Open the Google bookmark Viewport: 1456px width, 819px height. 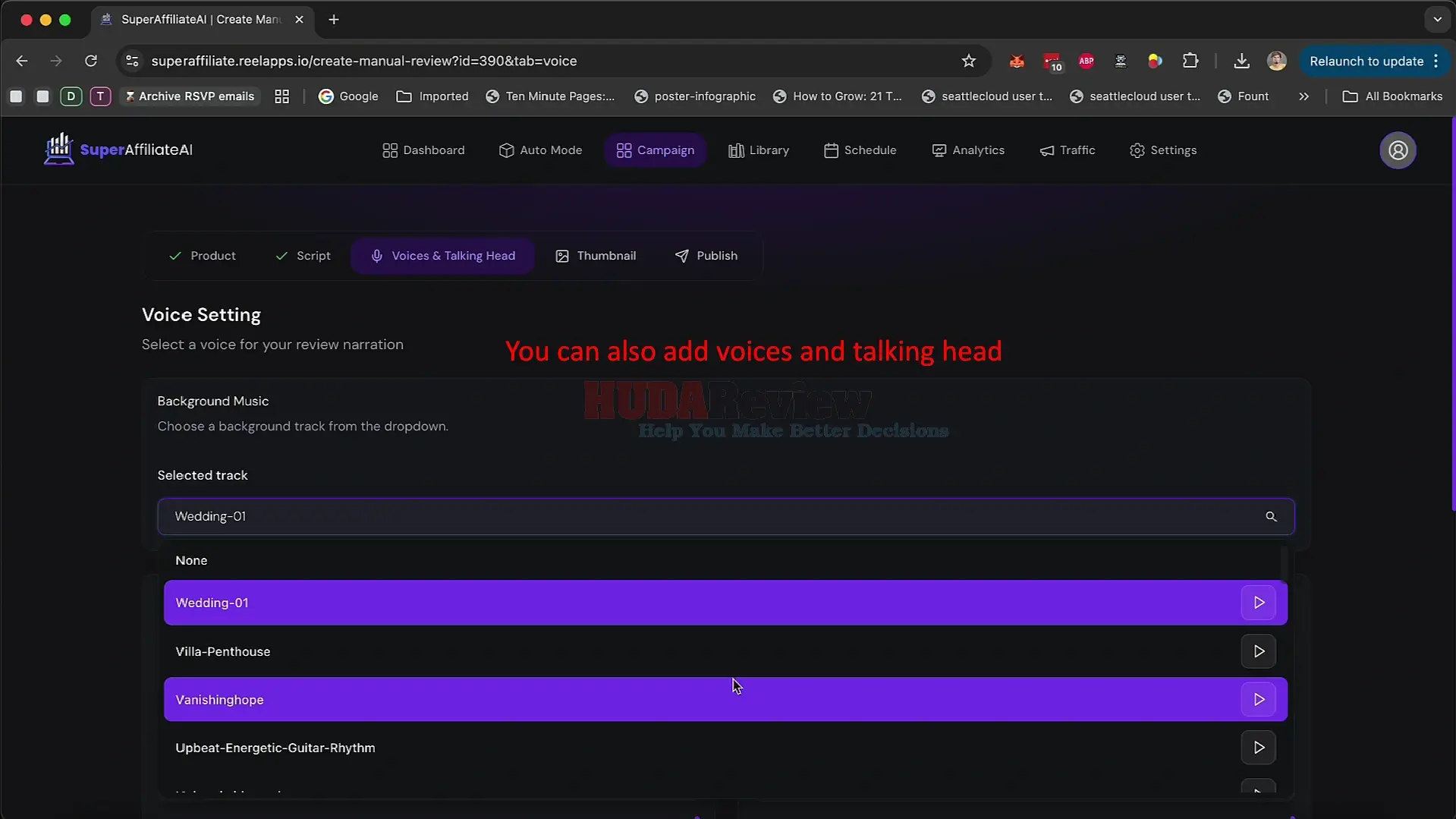click(348, 96)
